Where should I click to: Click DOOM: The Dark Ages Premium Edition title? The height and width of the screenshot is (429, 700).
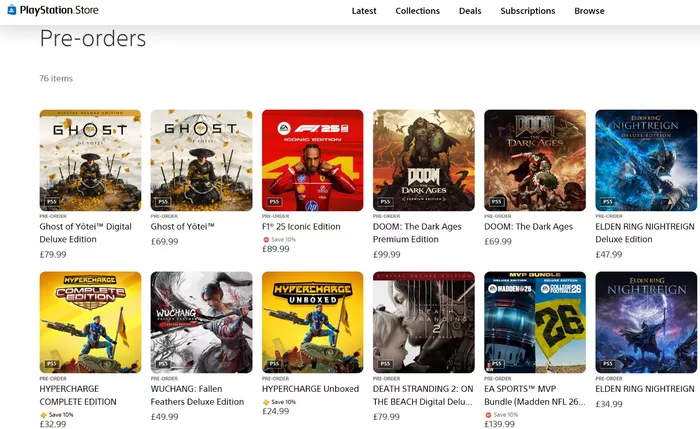pyautogui.click(x=417, y=233)
